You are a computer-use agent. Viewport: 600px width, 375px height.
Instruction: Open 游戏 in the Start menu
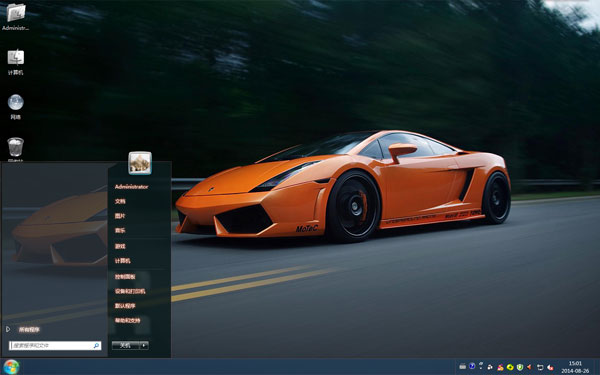click(120, 246)
